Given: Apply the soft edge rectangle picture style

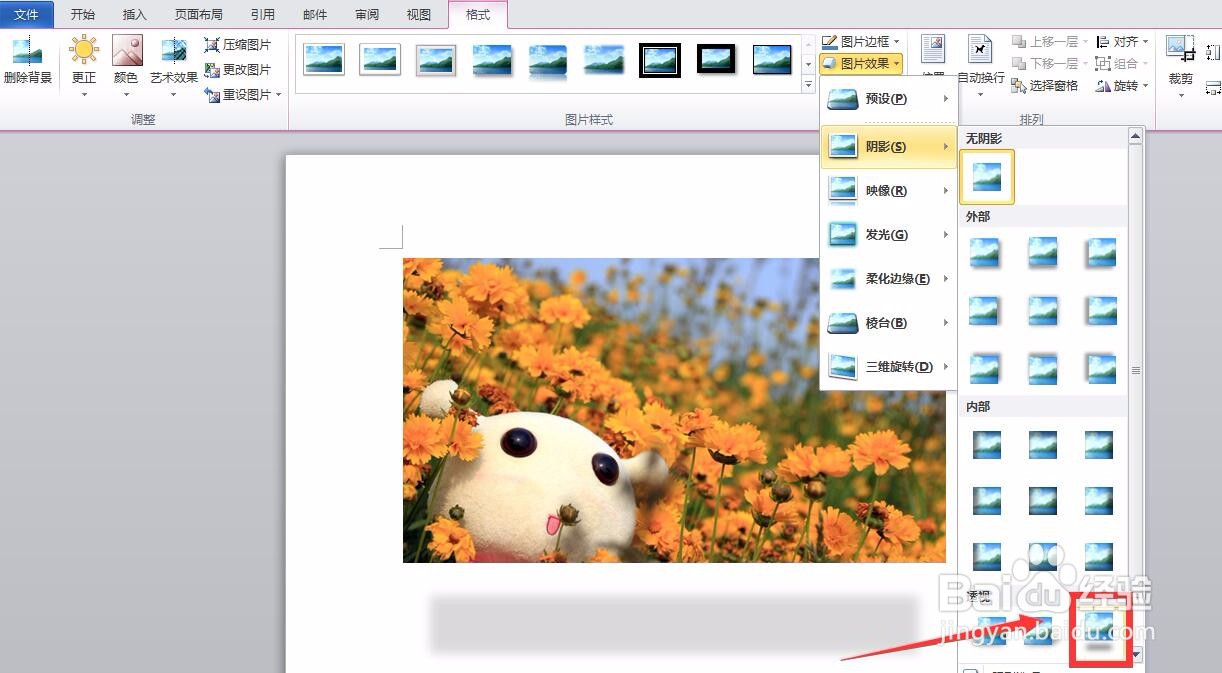Looking at the screenshot, I should 604,58.
